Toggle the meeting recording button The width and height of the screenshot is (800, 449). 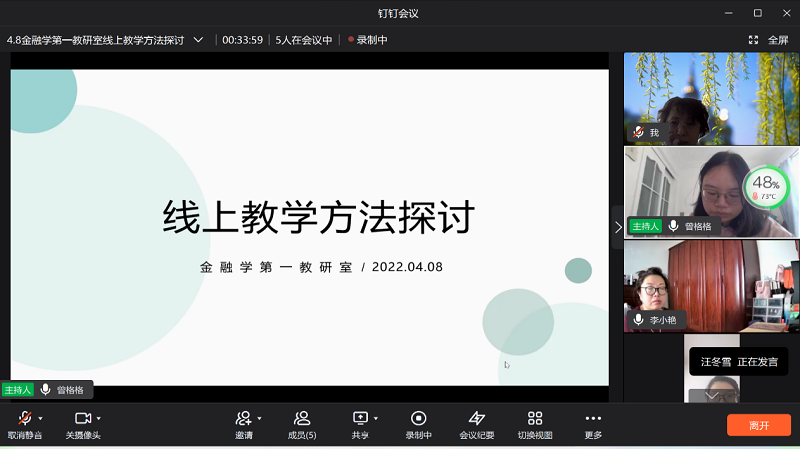419,418
